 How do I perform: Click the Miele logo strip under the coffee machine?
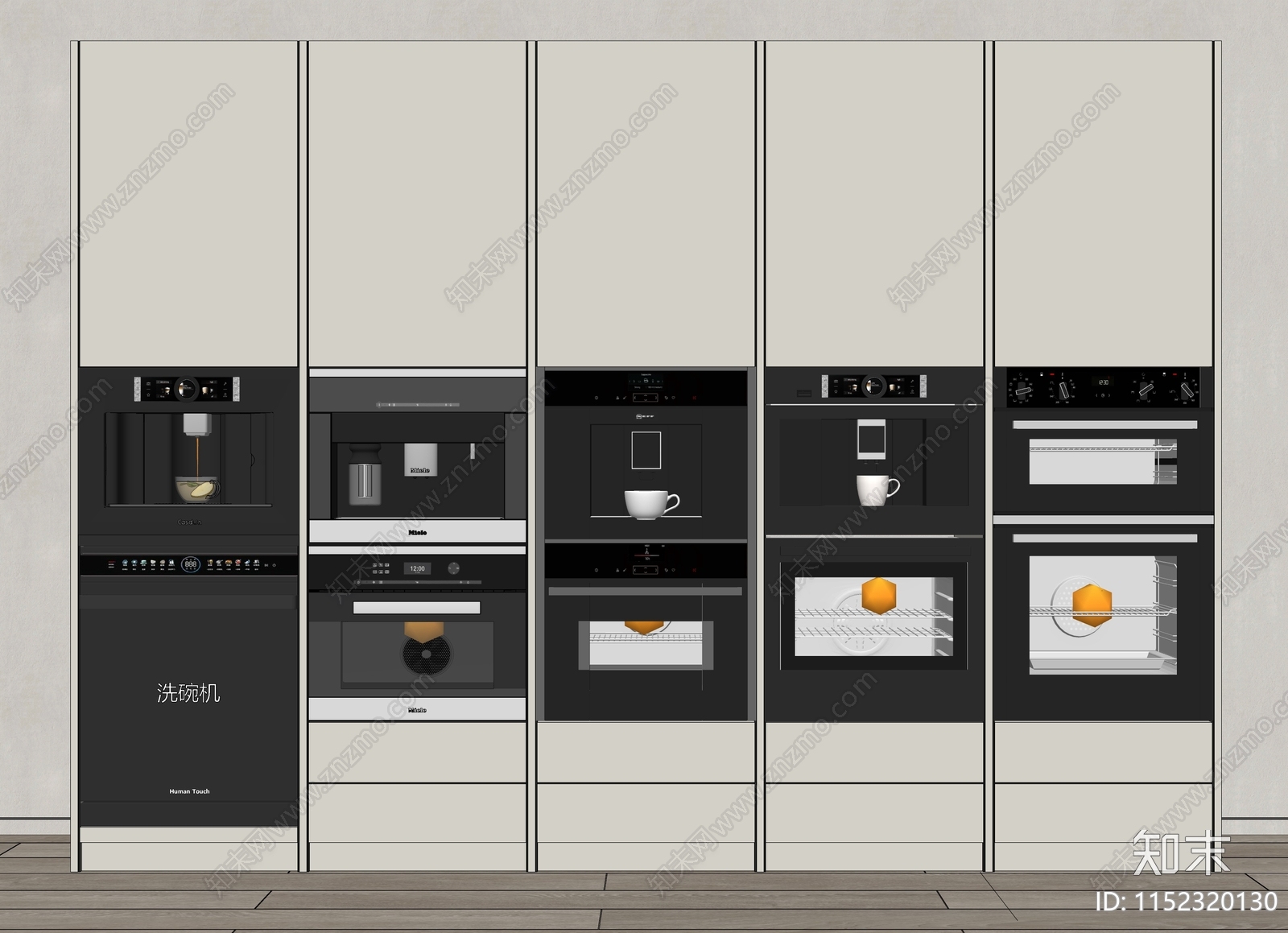click(418, 532)
